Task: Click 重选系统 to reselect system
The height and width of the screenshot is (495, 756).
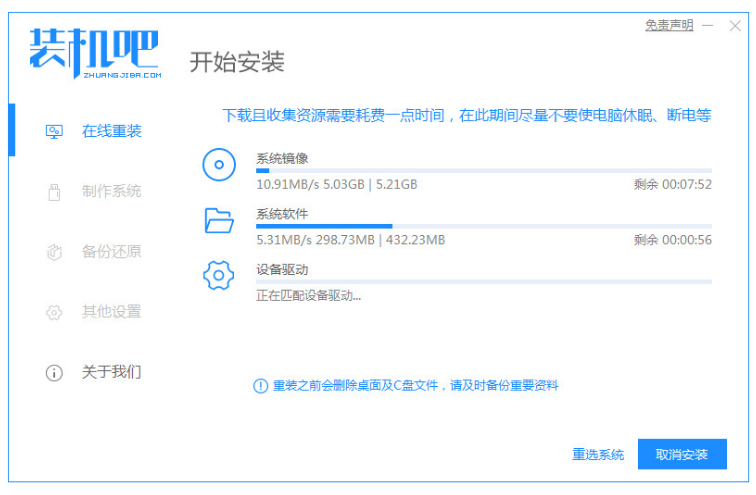Action: (x=598, y=454)
